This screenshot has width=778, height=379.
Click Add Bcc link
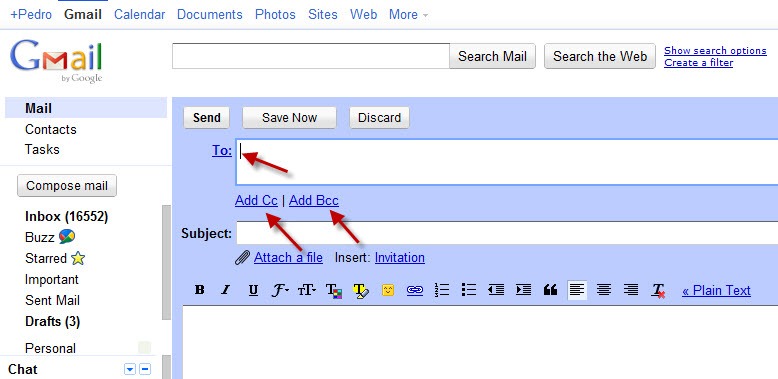click(314, 200)
